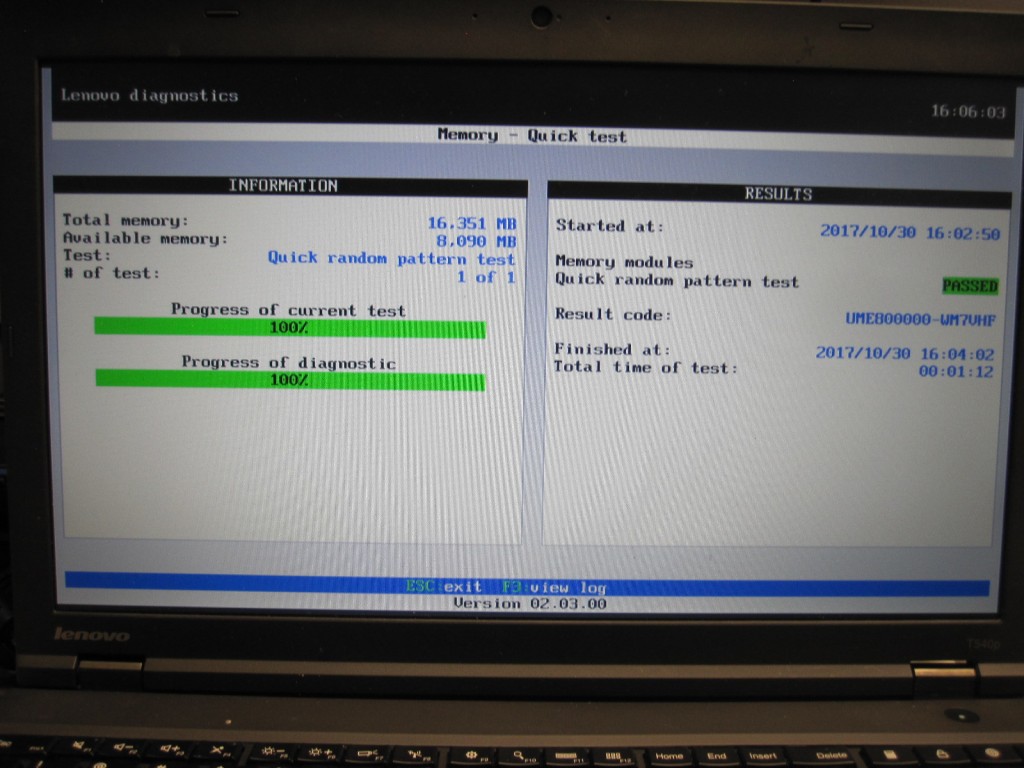Select total test time 00:01:12
1024x768 pixels.
point(955,371)
